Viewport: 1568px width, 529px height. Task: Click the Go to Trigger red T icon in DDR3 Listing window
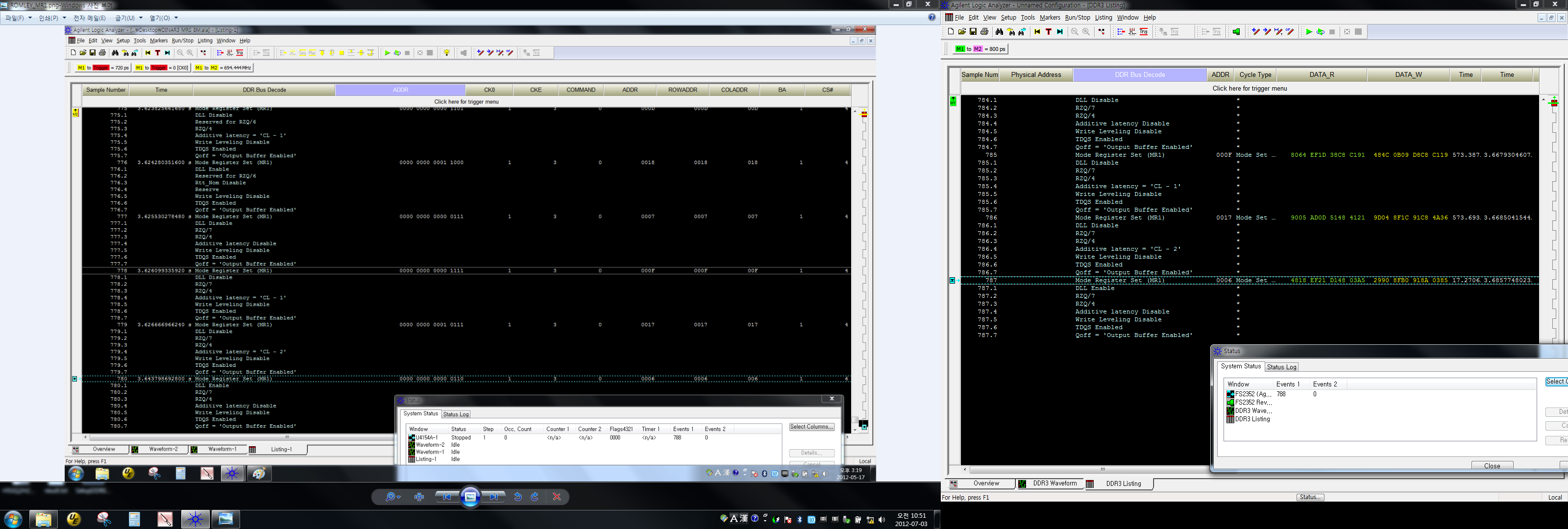[x=1048, y=32]
